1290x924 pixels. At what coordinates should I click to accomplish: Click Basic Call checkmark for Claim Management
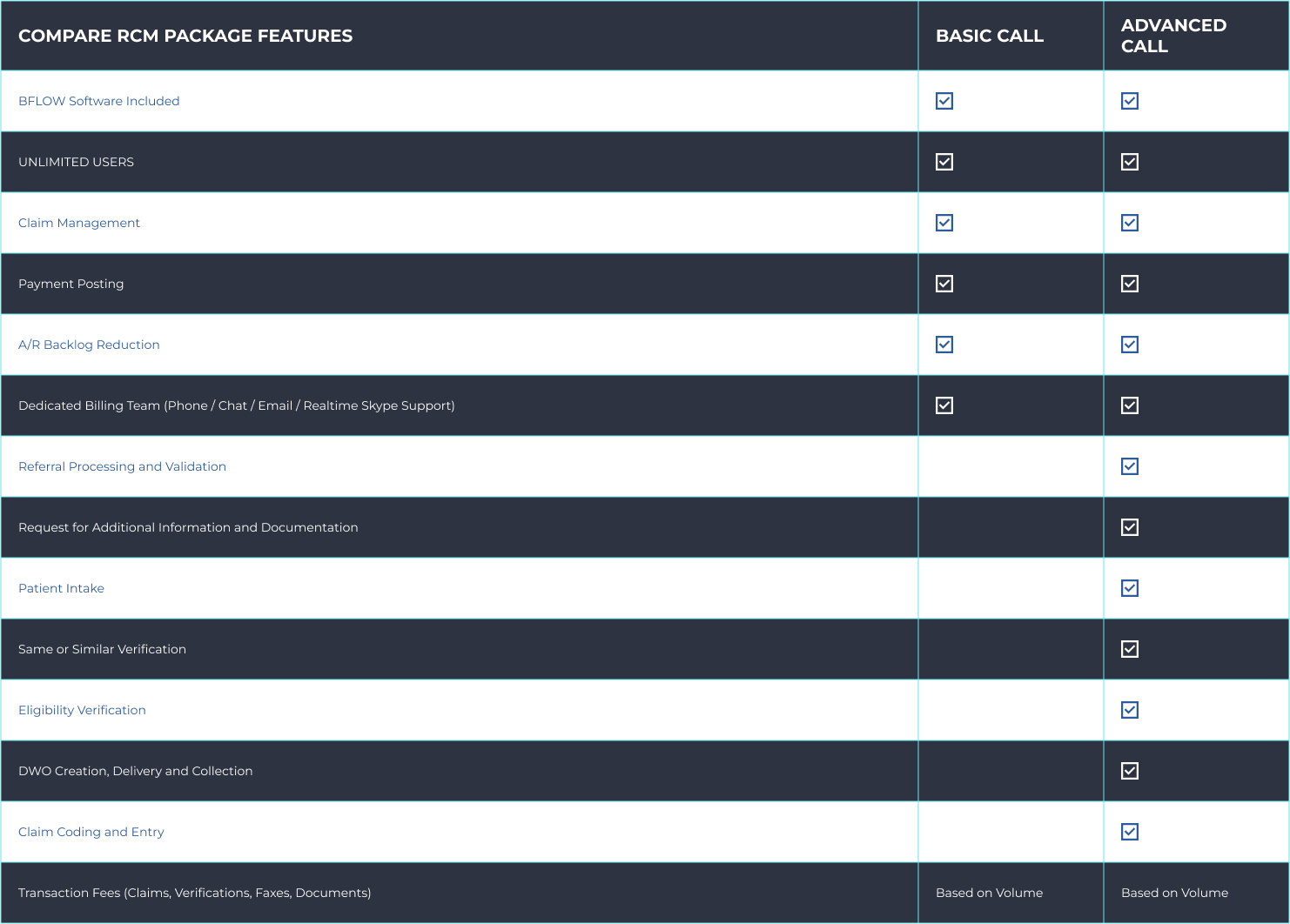coord(944,223)
